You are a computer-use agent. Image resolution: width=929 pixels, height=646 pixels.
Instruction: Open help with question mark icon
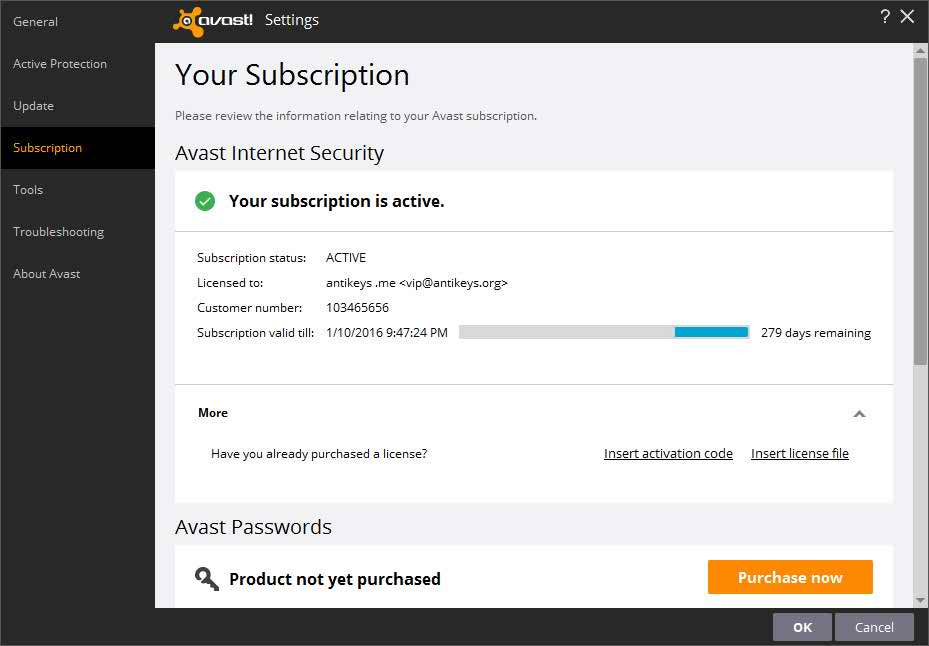tap(885, 17)
